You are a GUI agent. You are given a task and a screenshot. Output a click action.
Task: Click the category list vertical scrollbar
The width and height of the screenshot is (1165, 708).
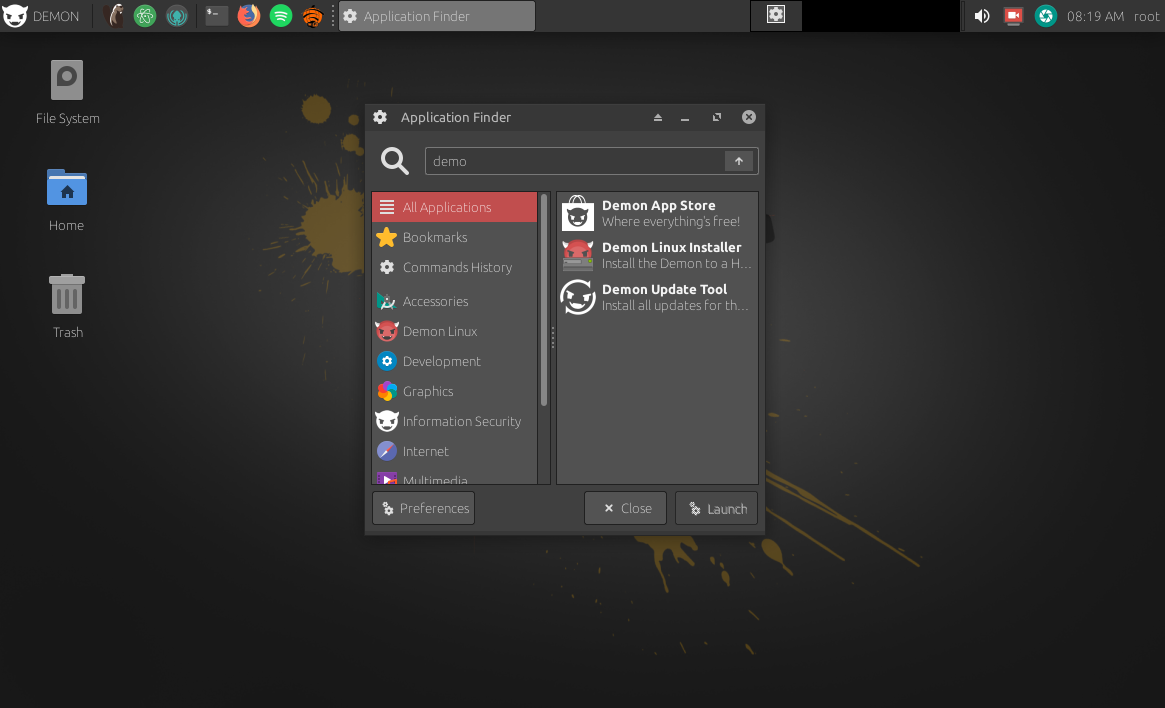(x=544, y=300)
